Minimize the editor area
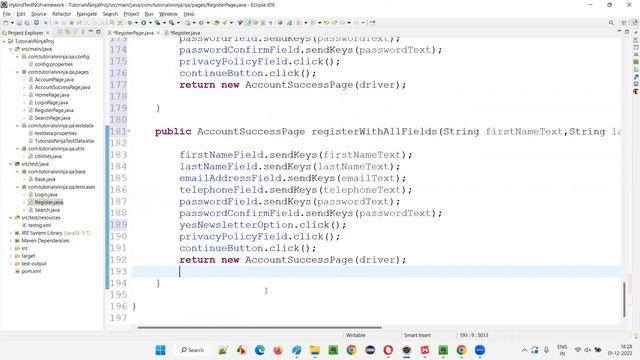The width and height of the screenshot is (640, 360). (x=619, y=31)
